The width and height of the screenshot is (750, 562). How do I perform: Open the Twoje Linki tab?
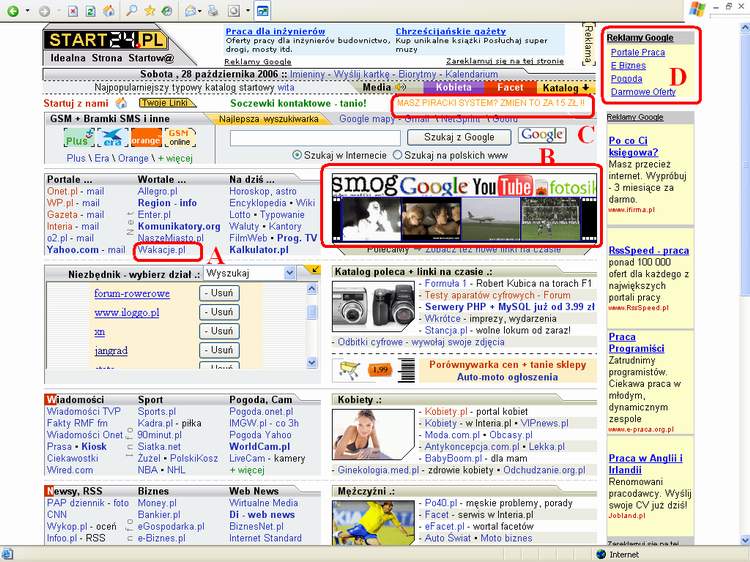[165, 103]
